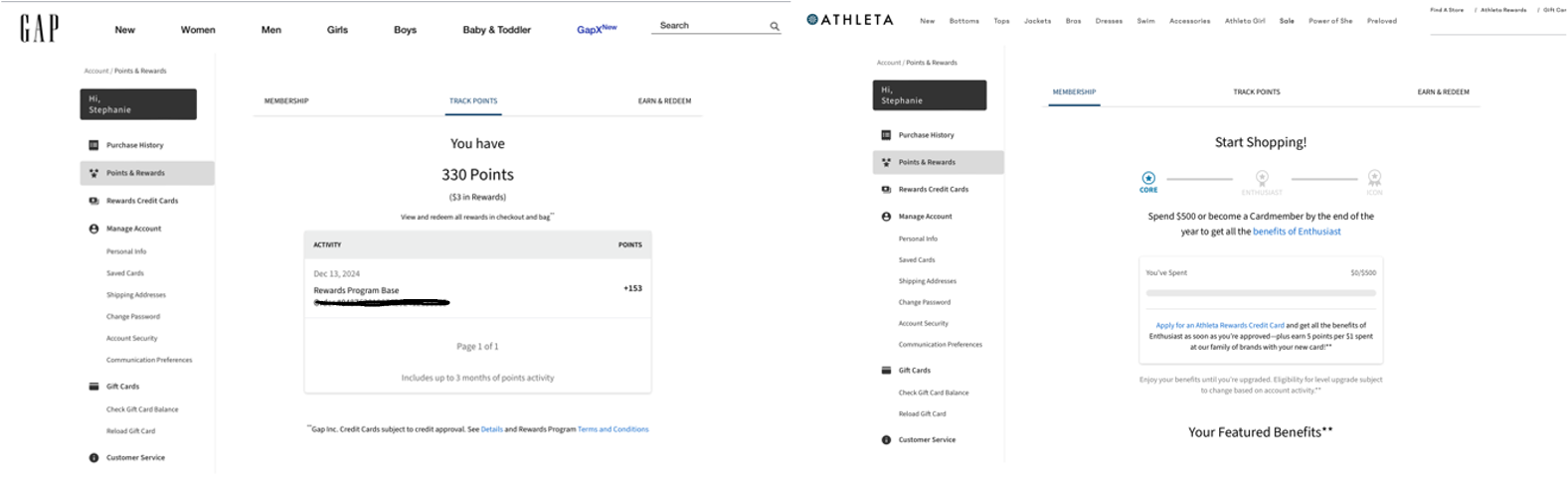The width and height of the screenshot is (1568, 480).
Task: Open Athleta Earn & Redeem tab
Action: [1443, 92]
